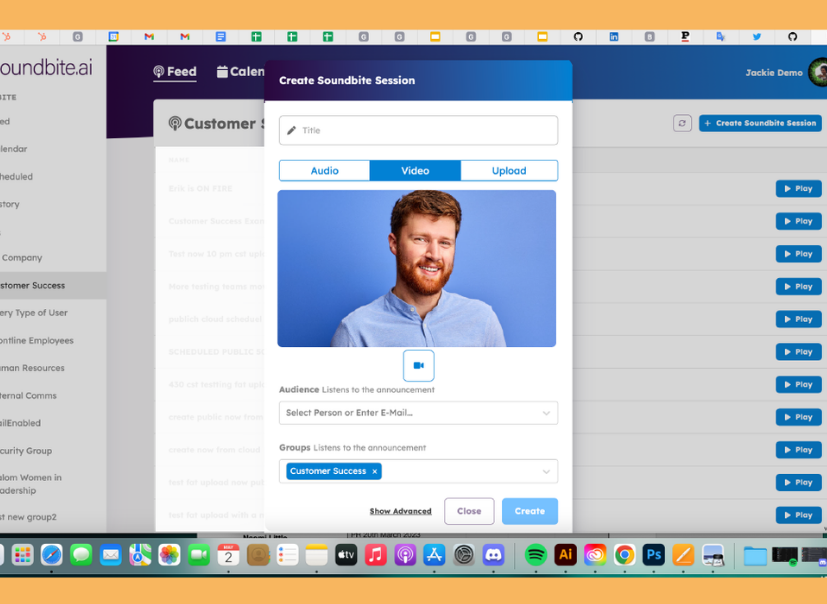Expand the Groups dropdown arrow
Viewport: 827px width, 604px height.
click(x=546, y=472)
